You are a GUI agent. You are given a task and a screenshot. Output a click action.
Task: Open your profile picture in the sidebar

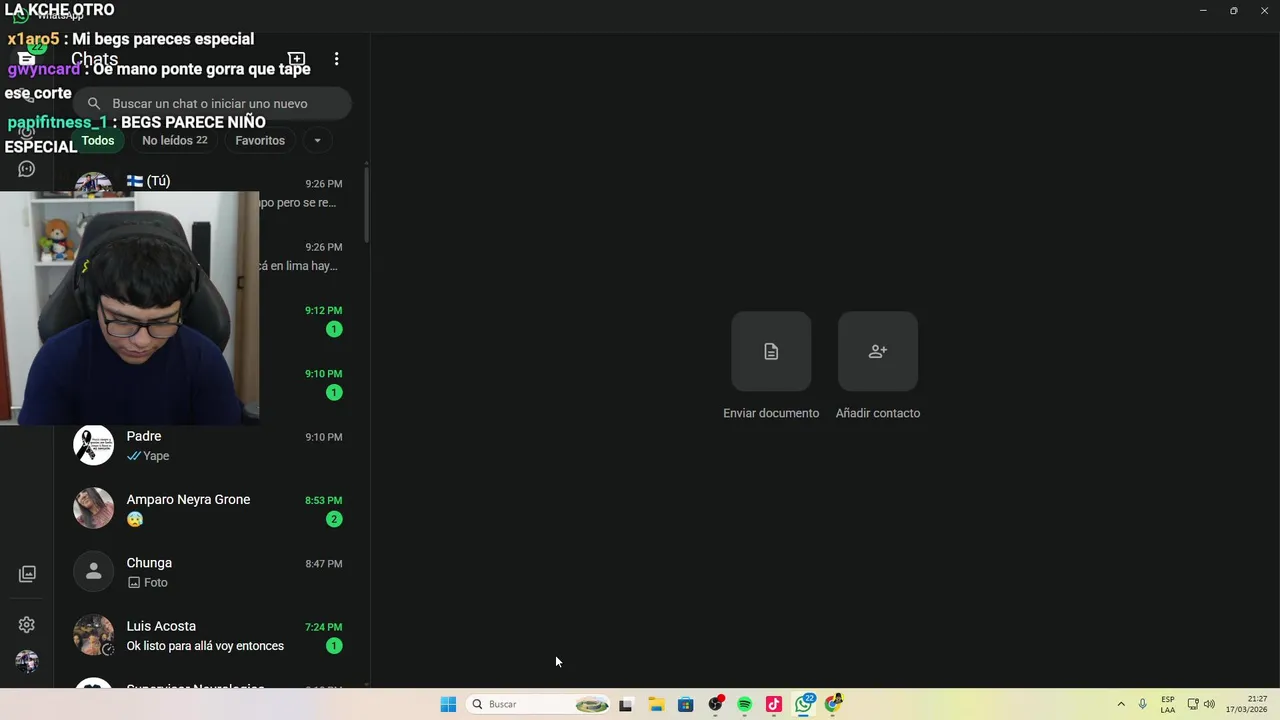point(27,662)
